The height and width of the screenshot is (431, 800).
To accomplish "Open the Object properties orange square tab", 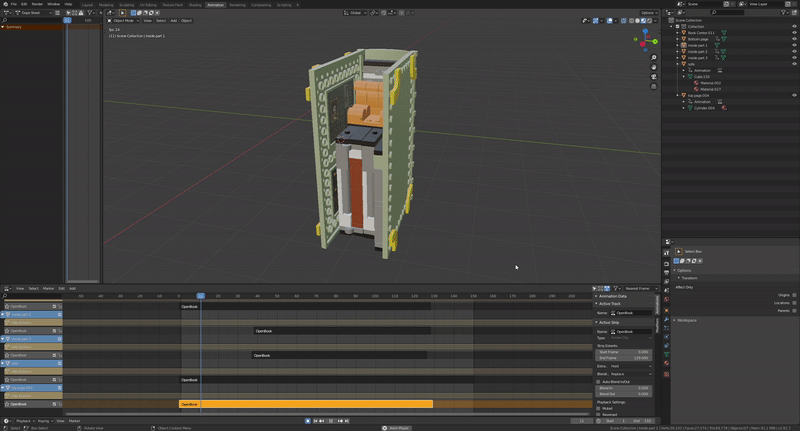I will 666,310.
